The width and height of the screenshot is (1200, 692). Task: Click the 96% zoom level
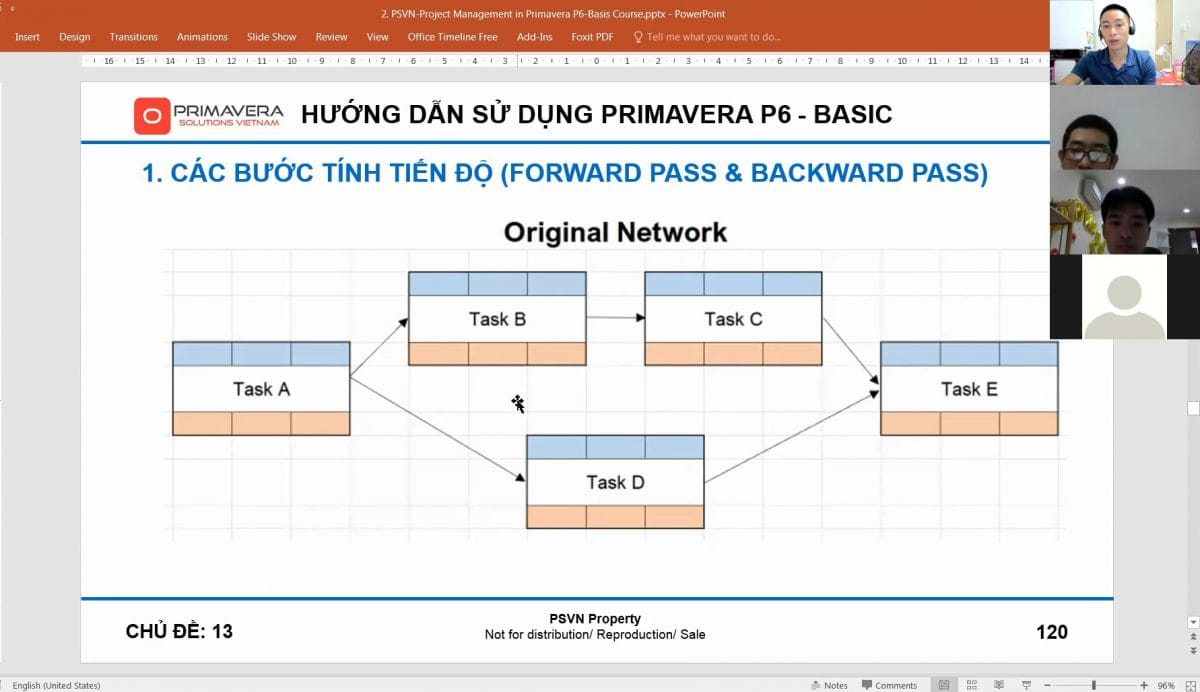1166,685
